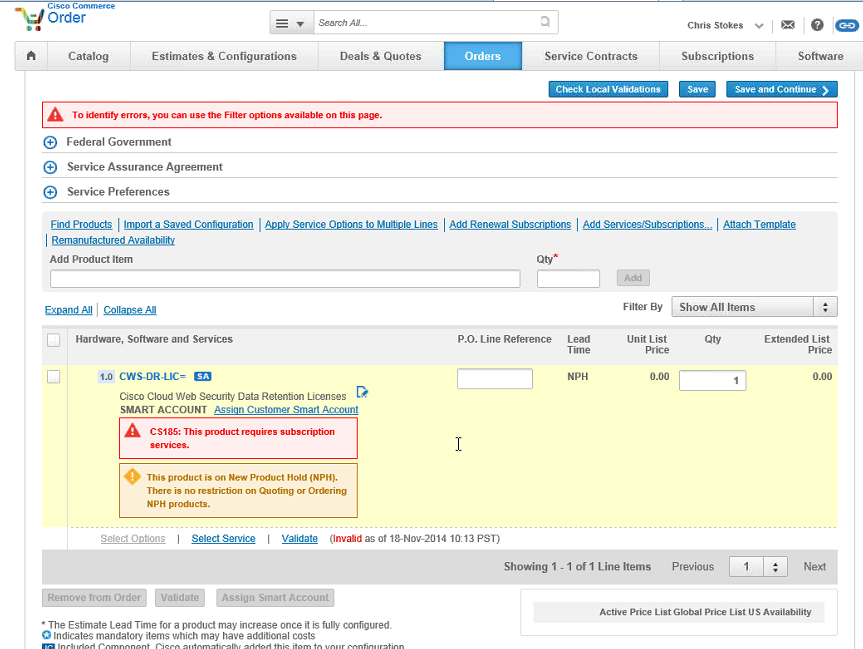Viewport: 863px width, 649px height.
Task: Select the Orders tab
Action: tap(483, 56)
